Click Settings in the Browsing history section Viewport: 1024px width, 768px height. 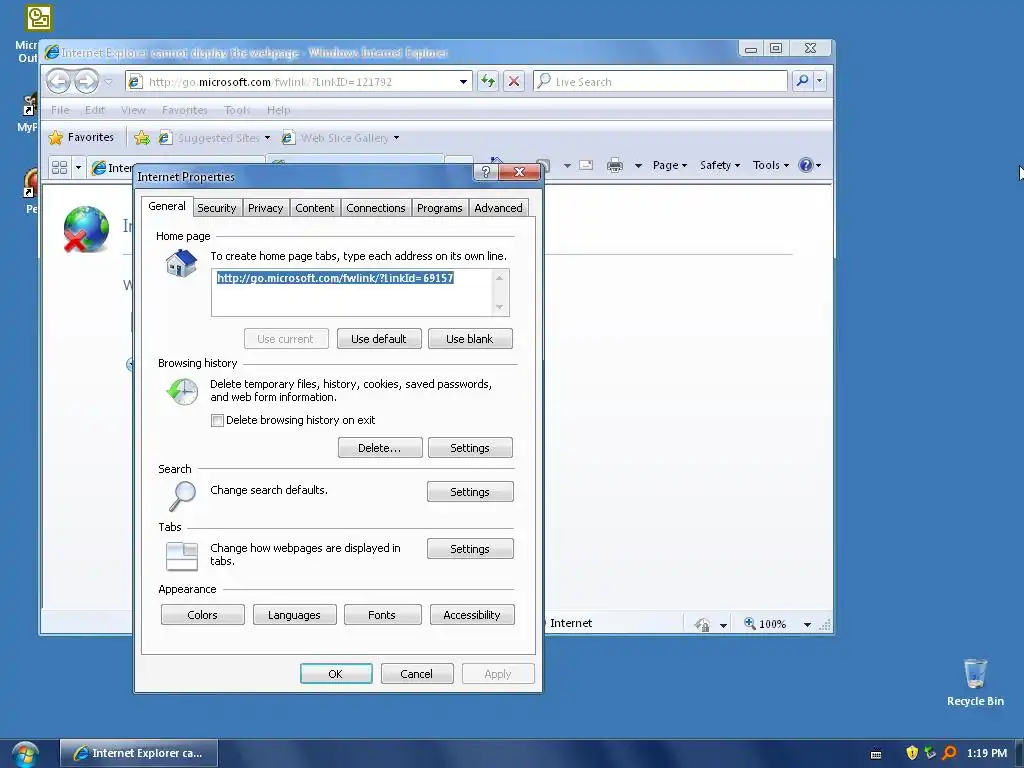pos(470,448)
